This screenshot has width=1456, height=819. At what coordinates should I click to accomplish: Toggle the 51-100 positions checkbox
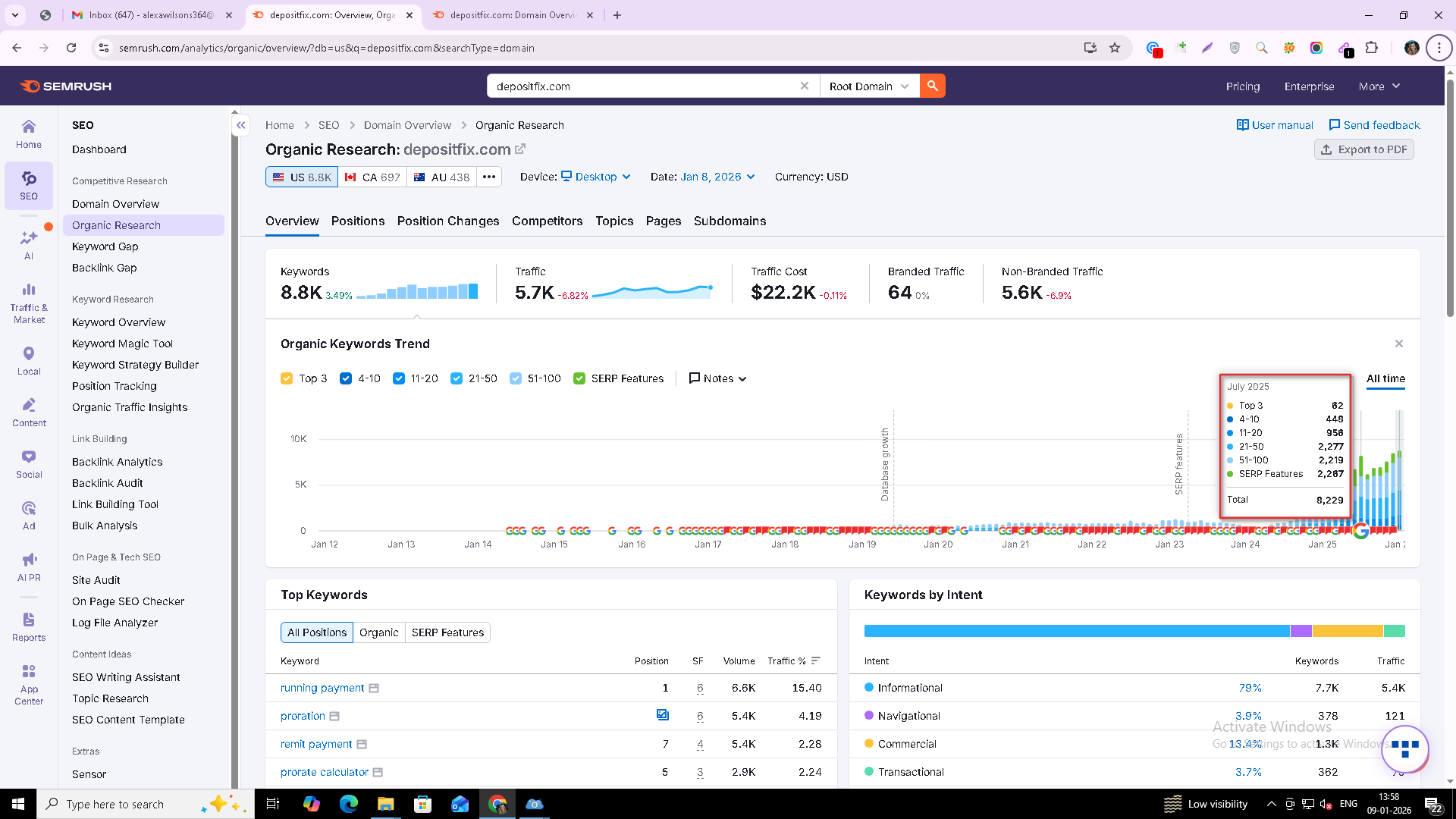(516, 378)
